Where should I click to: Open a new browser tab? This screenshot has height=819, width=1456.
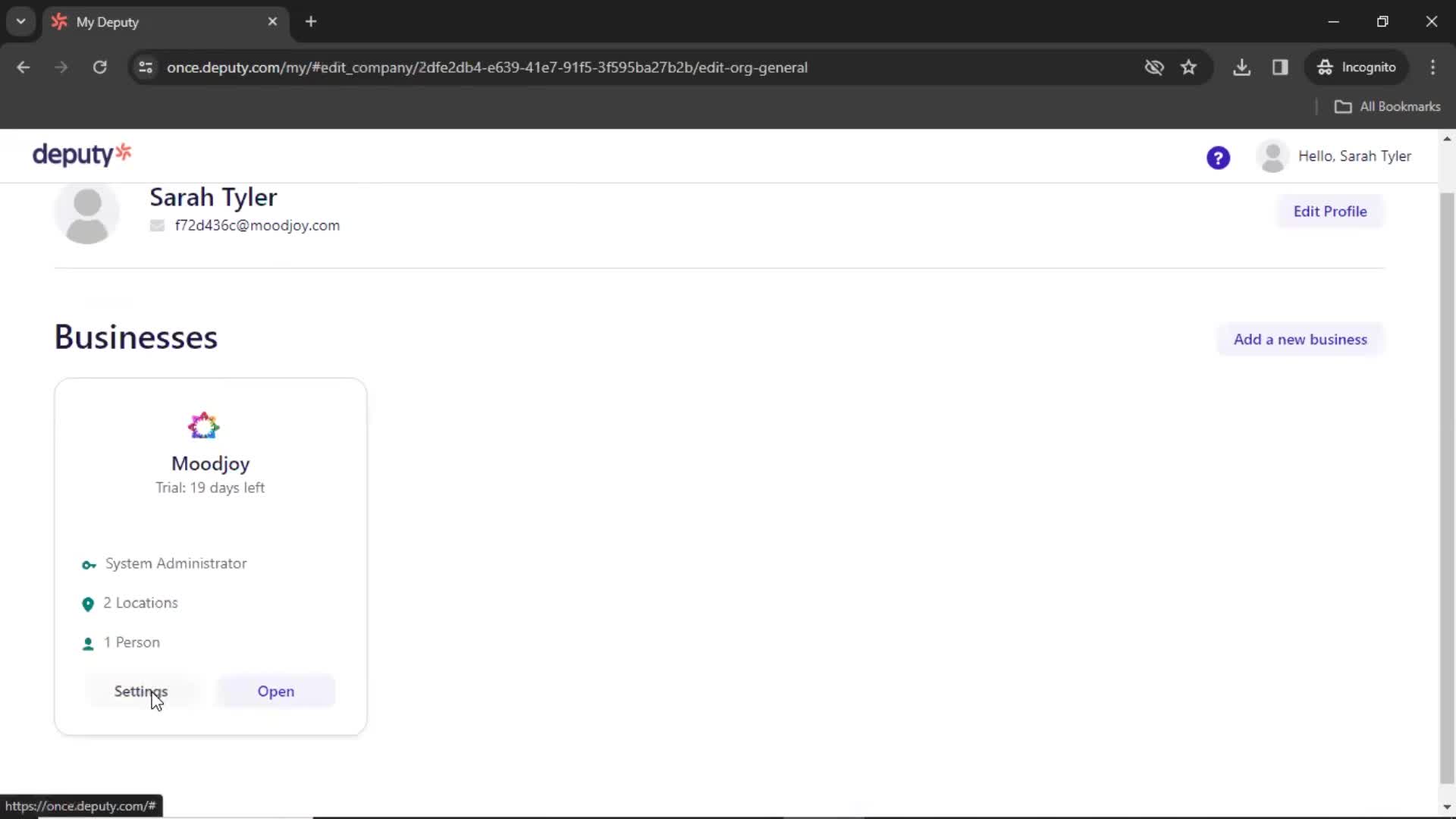(311, 21)
